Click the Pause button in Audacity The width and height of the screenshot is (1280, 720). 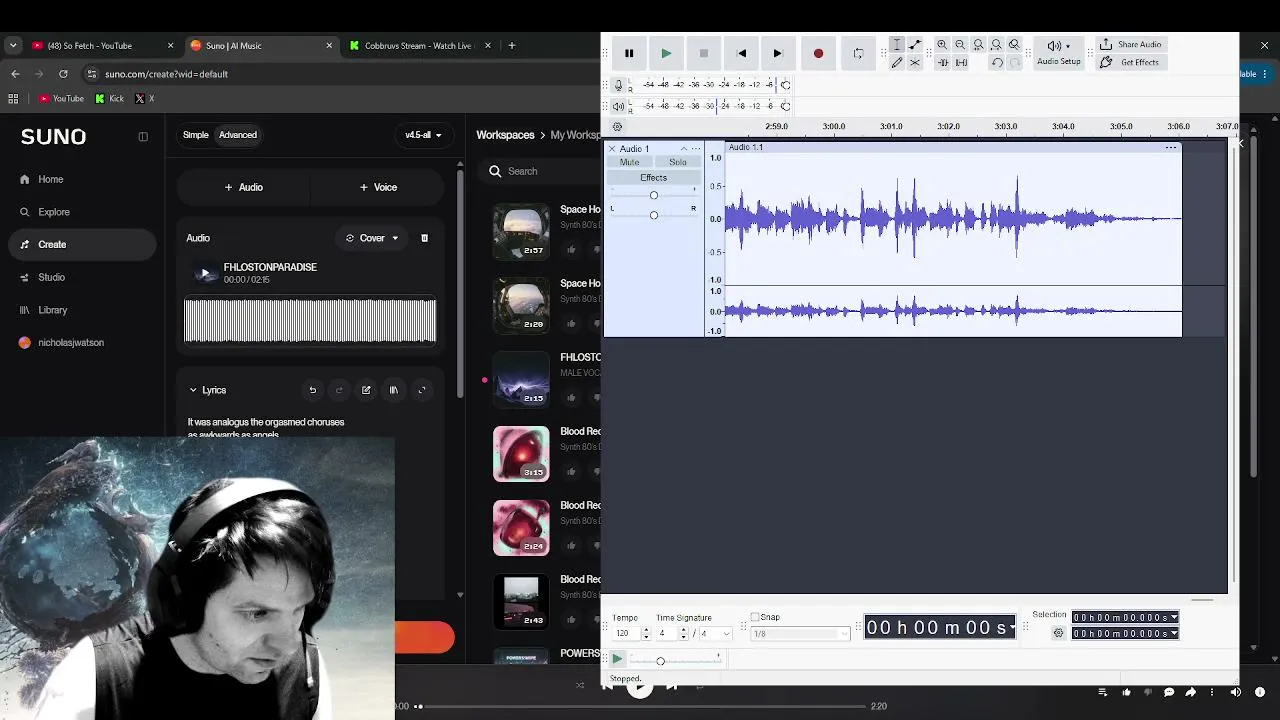point(629,53)
